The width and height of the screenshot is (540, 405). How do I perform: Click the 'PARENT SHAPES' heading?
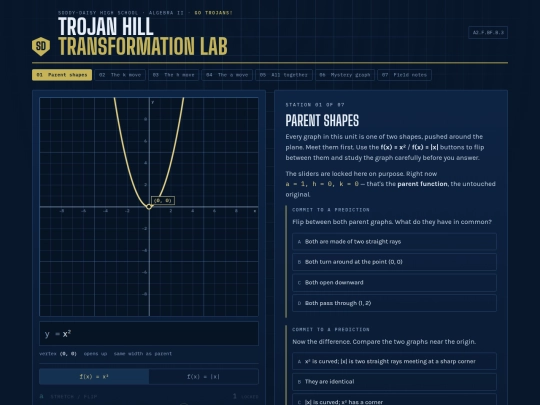(322, 121)
